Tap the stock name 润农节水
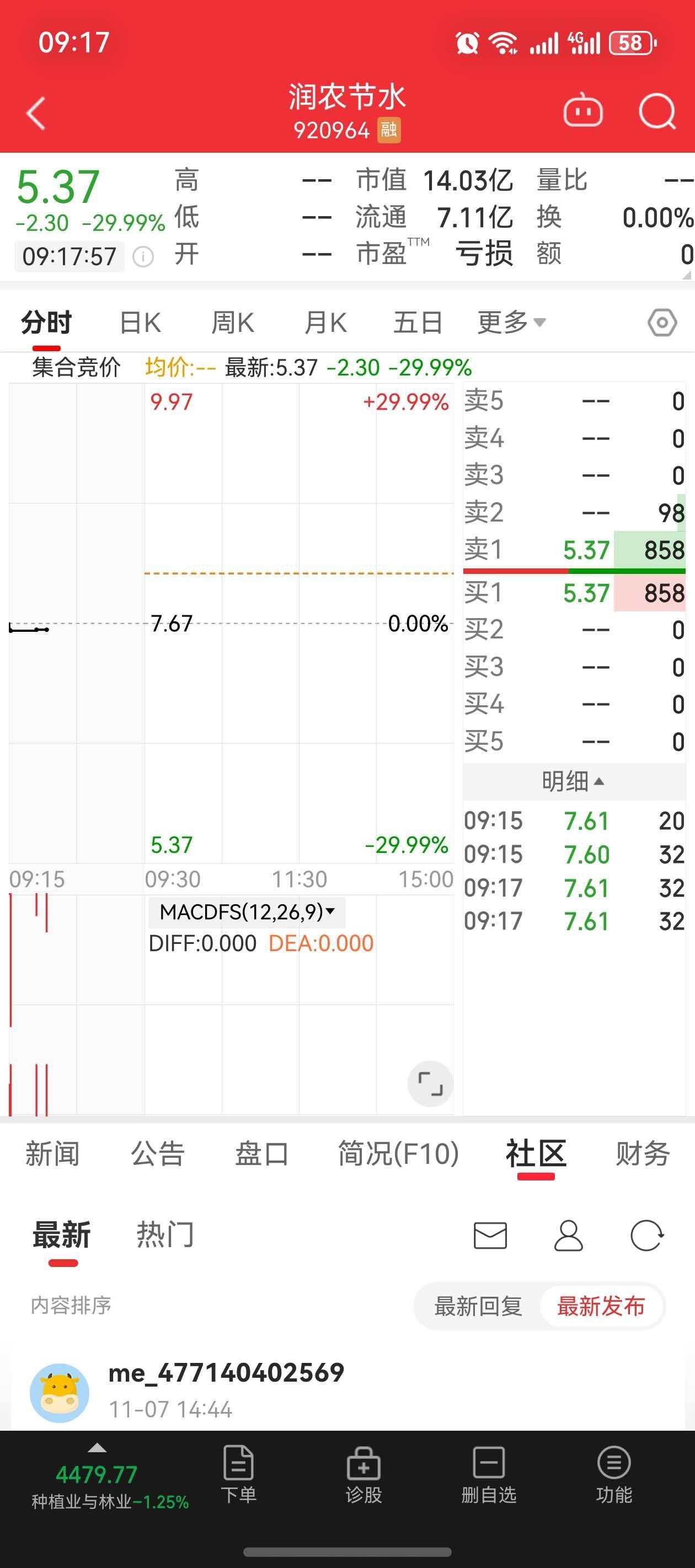Image resolution: width=695 pixels, height=1568 pixels. click(x=346, y=97)
